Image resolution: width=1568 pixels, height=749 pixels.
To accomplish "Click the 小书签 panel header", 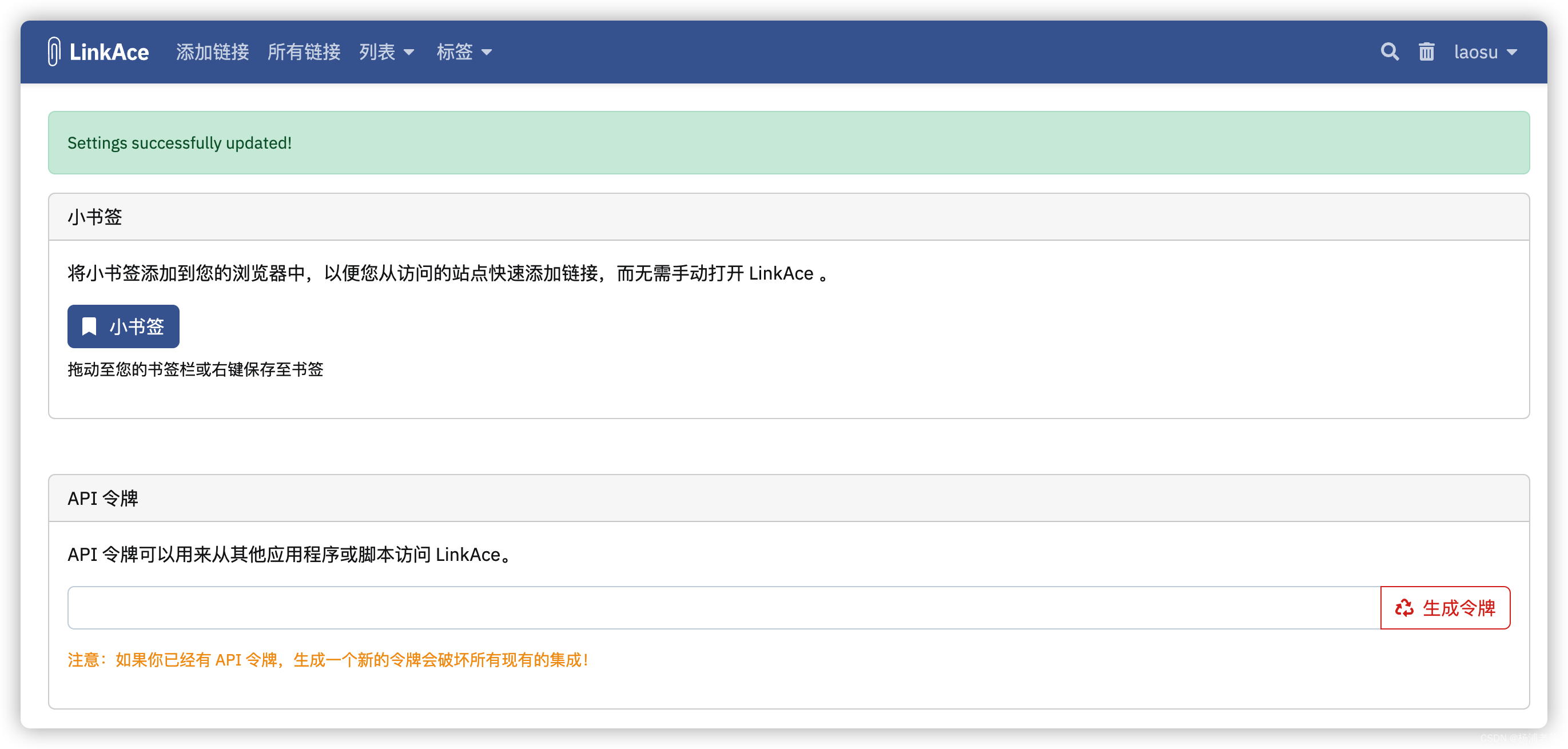I will pos(94,217).
